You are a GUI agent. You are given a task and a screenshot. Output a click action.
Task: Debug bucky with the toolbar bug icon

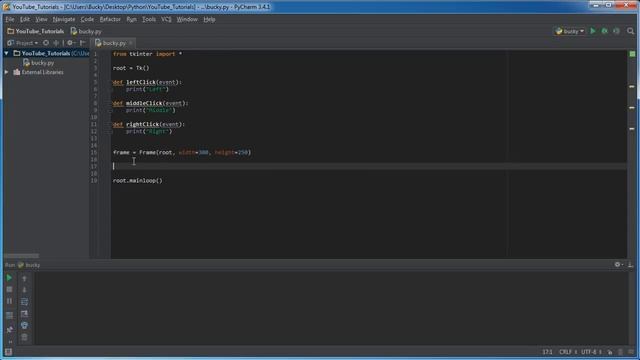coord(604,31)
